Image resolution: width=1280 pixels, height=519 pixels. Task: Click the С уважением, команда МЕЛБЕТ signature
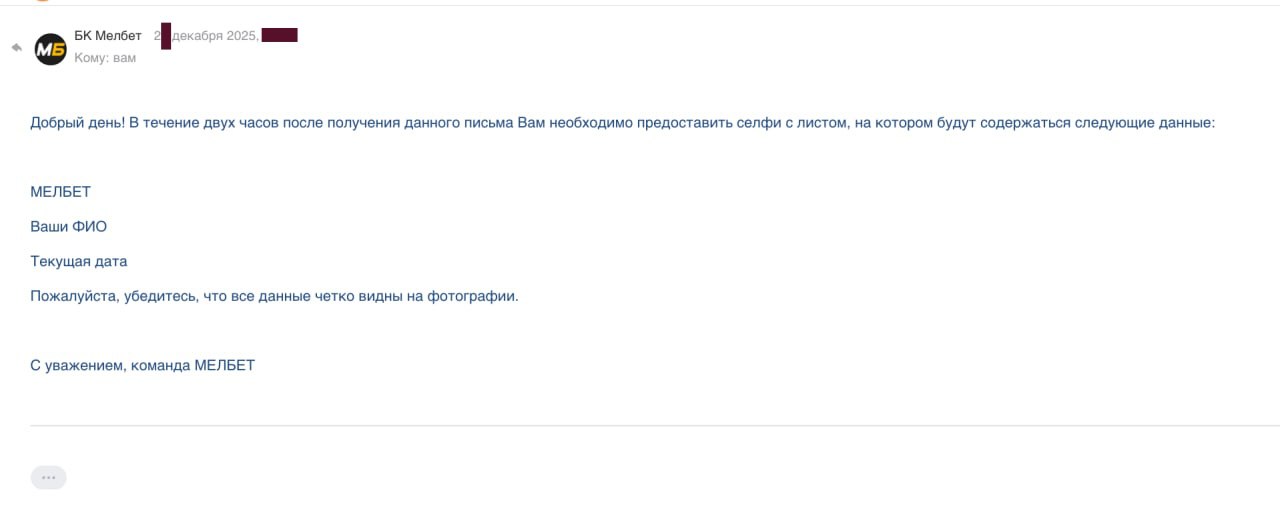(x=143, y=366)
